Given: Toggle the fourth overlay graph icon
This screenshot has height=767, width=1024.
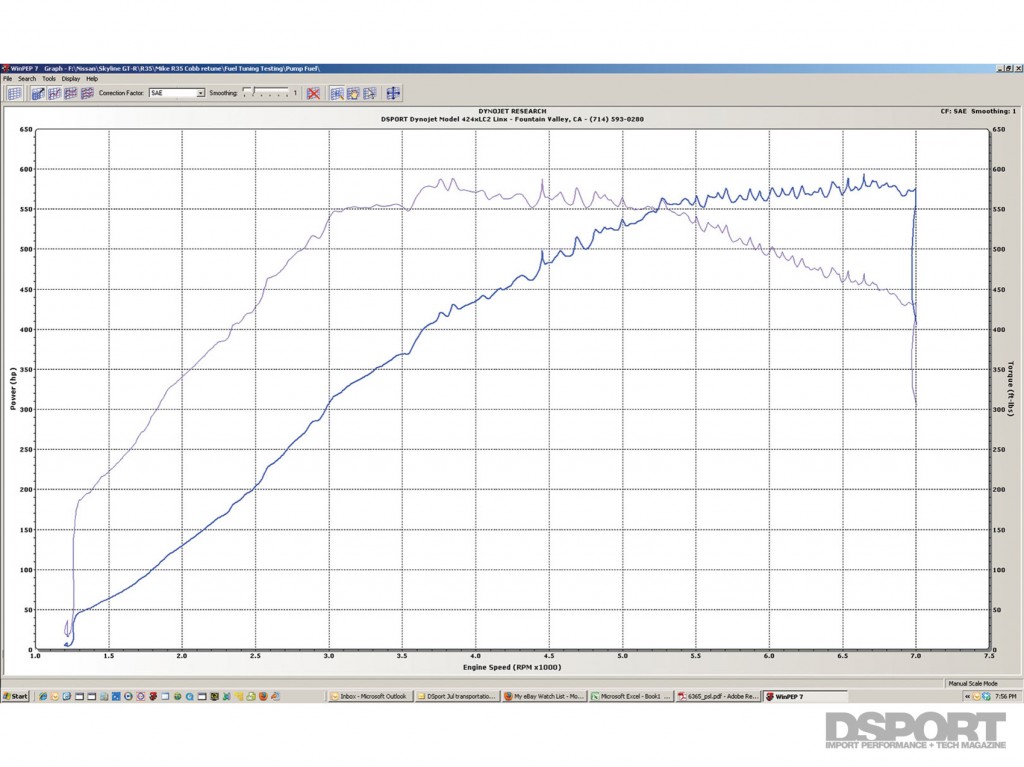Looking at the screenshot, I should pos(85,93).
